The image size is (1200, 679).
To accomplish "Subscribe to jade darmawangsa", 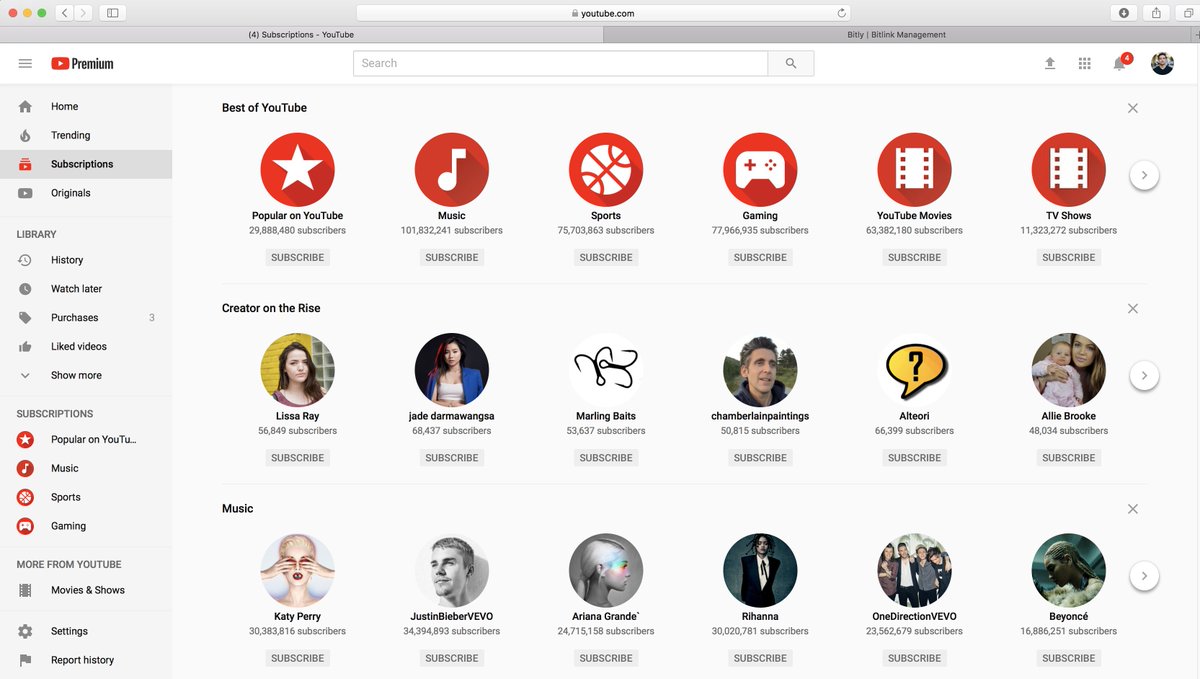I will click(452, 458).
